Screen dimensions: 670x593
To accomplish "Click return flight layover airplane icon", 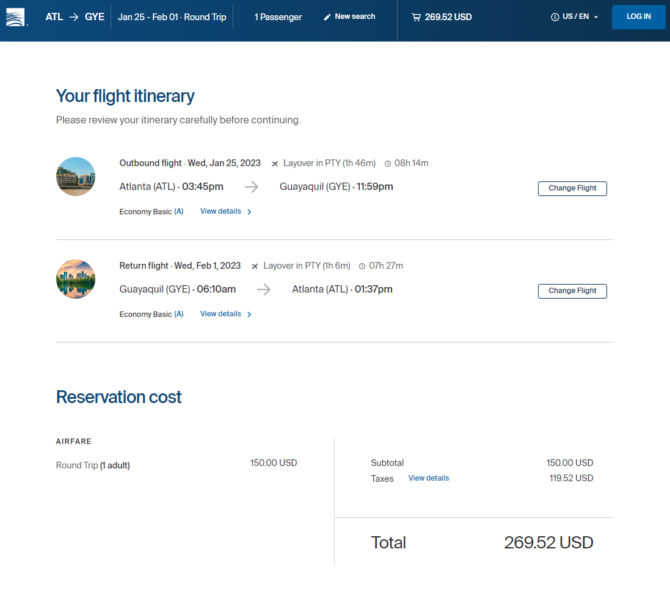I will tap(255, 266).
